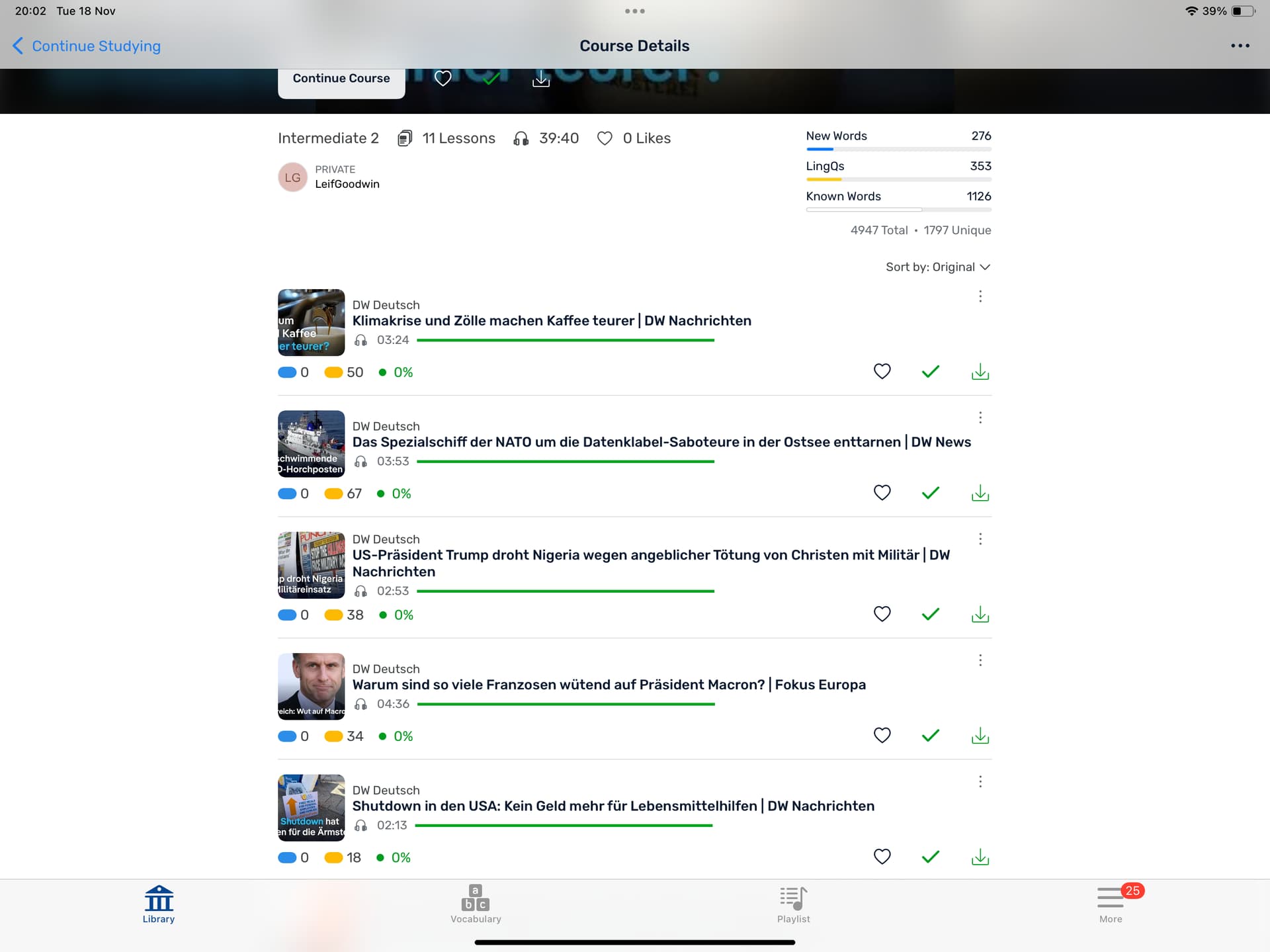Open the Sort by Original dropdown

pyautogui.click(x=937, y=267)
